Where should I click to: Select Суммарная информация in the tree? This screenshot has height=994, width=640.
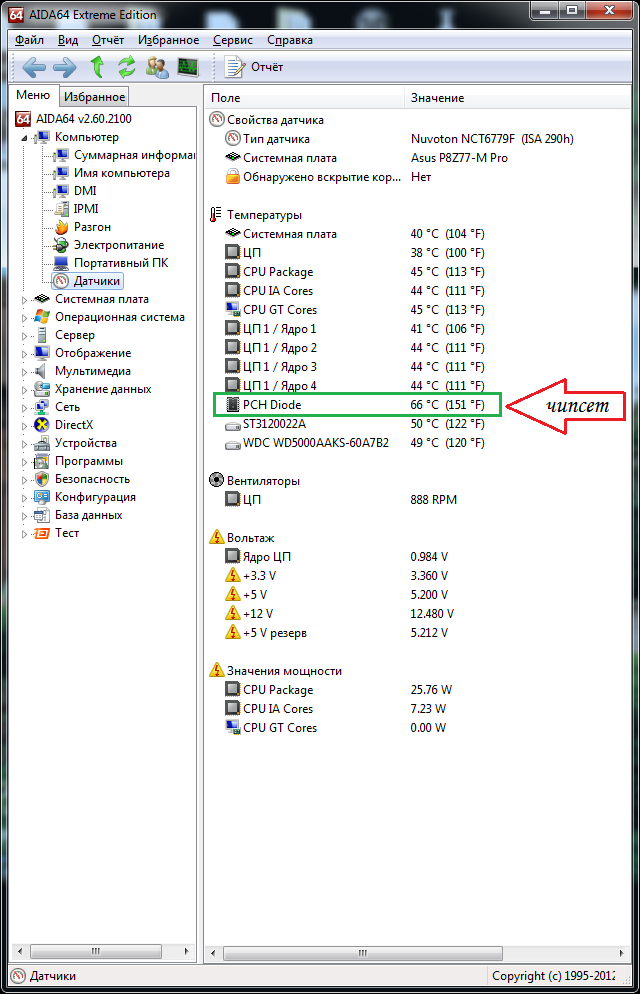tap(133, 155)
